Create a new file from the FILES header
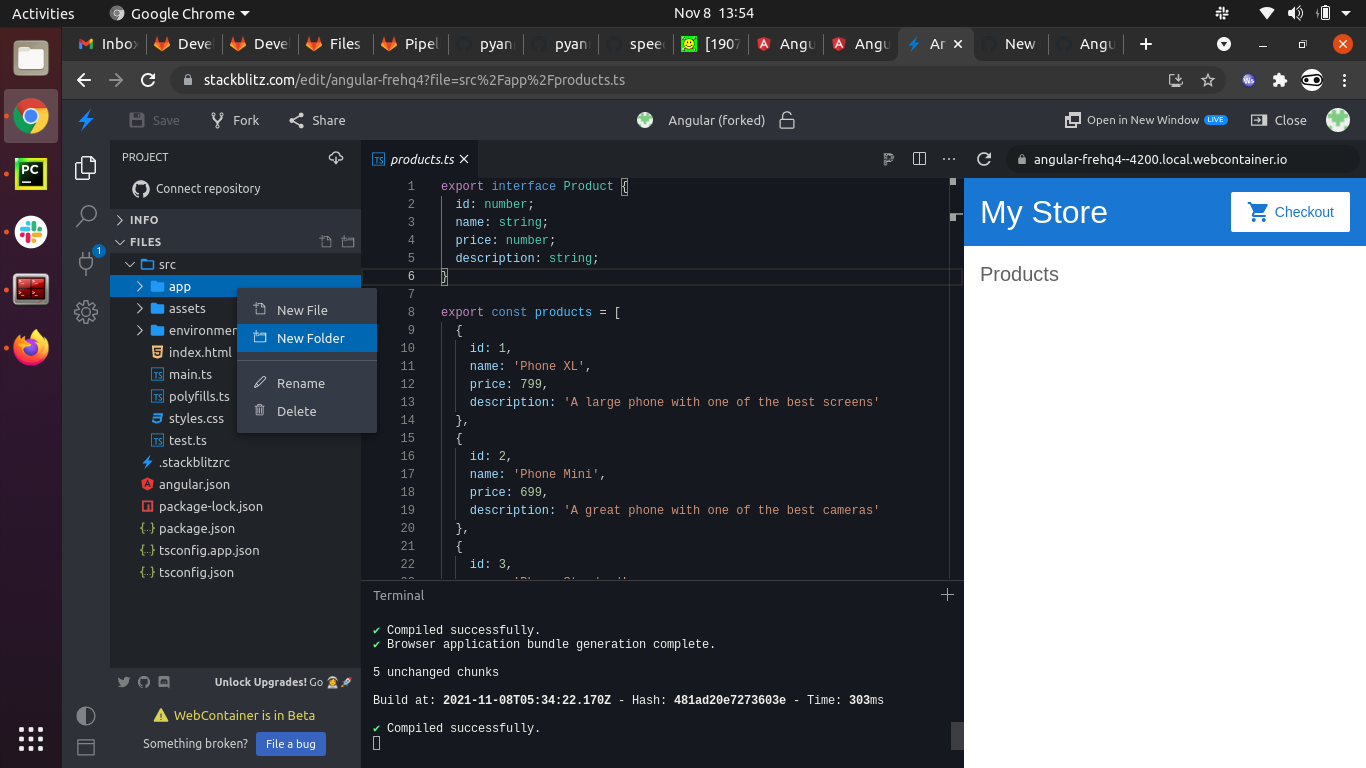 (325, 241)
